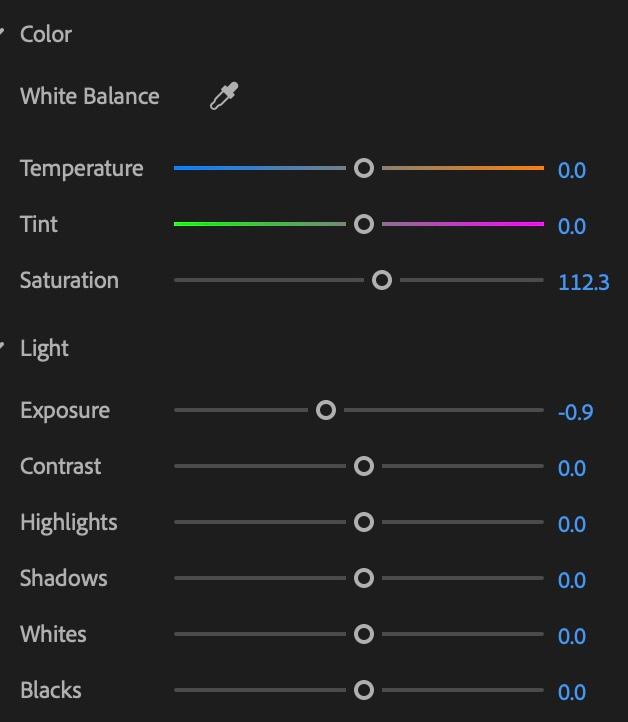This screenshot has width=628, height=722.
Task: Edit the Tint value 0.0
Action: click(571, 226)
